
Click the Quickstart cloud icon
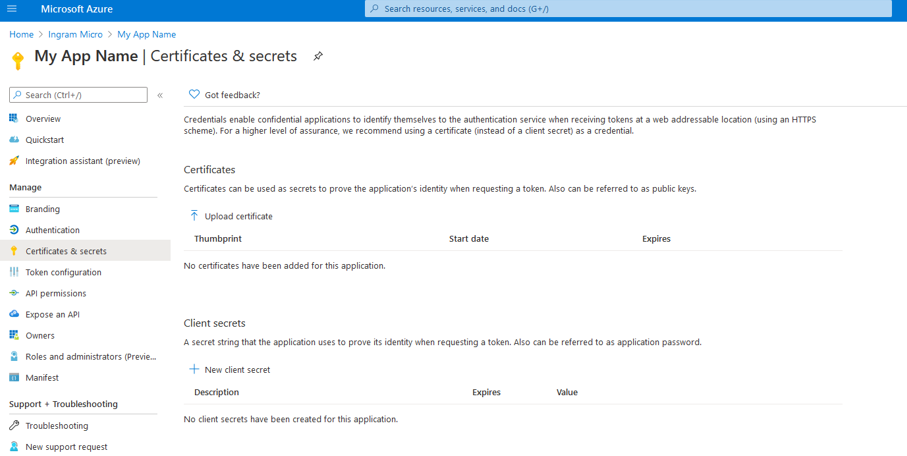coord(14,139)
